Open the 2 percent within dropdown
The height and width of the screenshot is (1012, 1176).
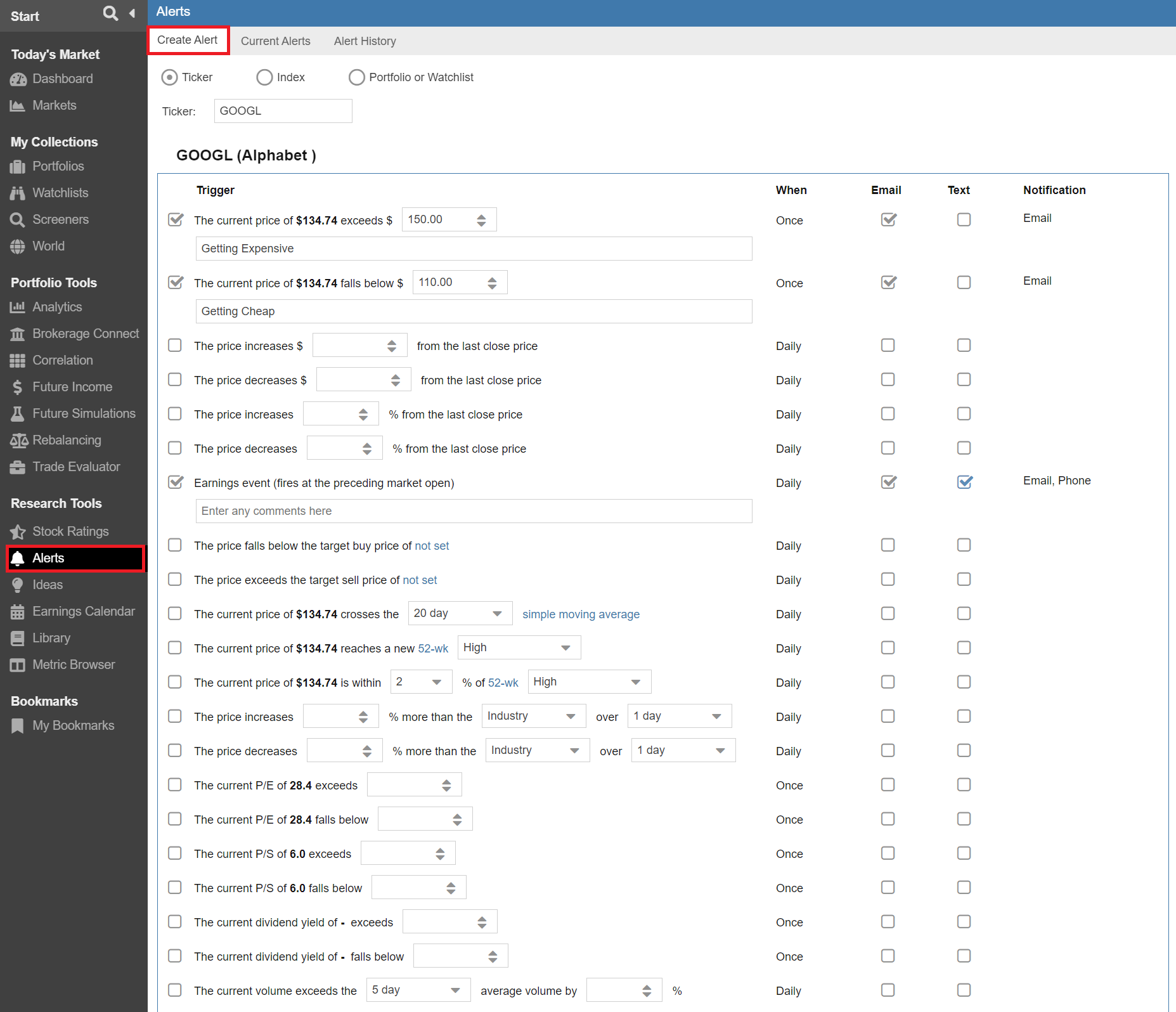click(422, 682)
